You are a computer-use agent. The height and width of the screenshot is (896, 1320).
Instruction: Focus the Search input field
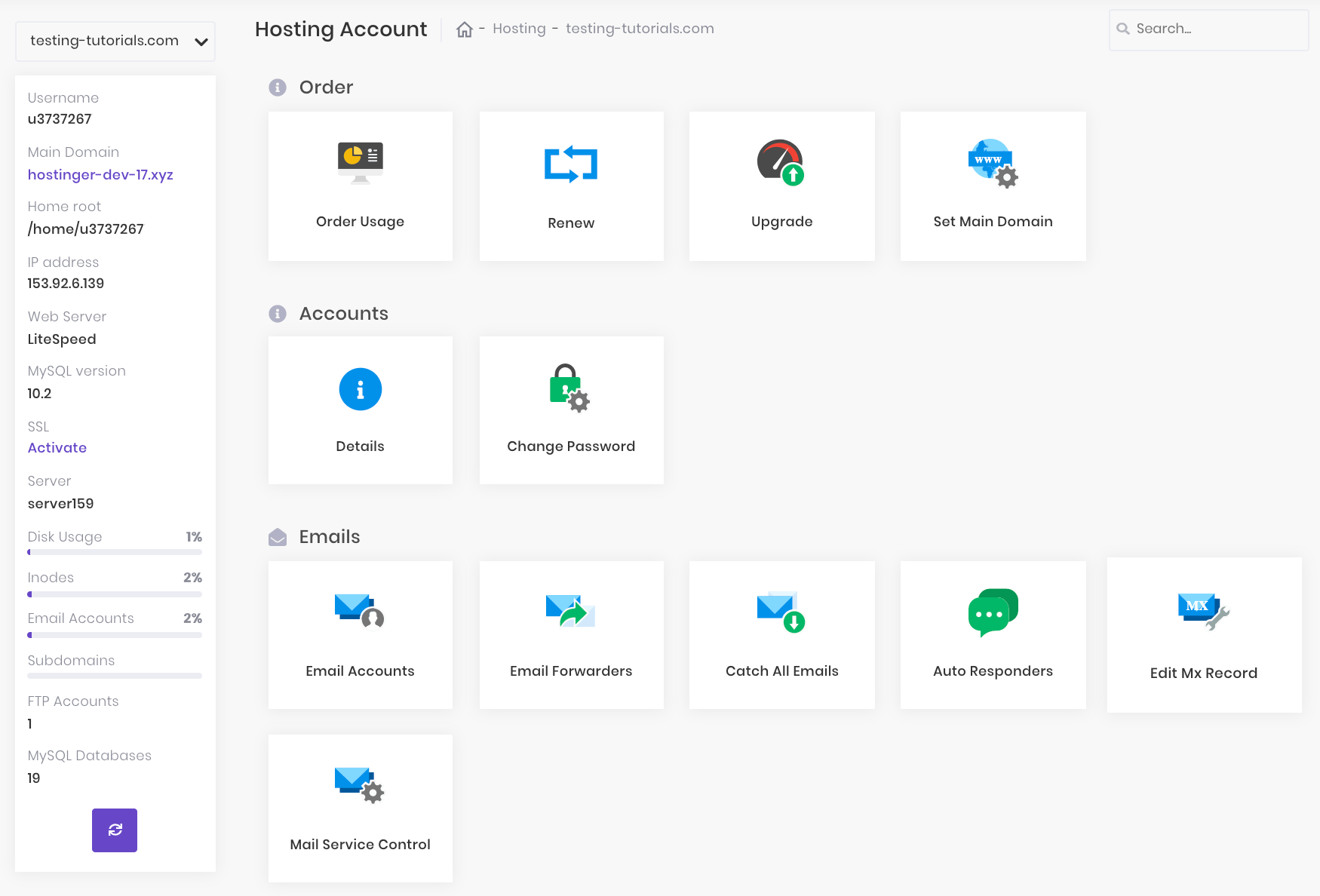coord(1208,29)
